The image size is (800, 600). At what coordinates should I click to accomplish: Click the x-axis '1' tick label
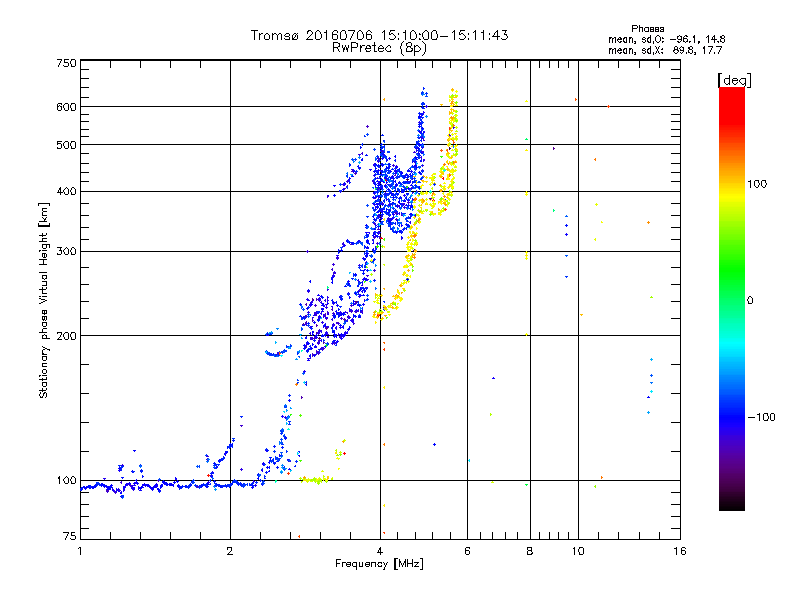coord(80,551)
